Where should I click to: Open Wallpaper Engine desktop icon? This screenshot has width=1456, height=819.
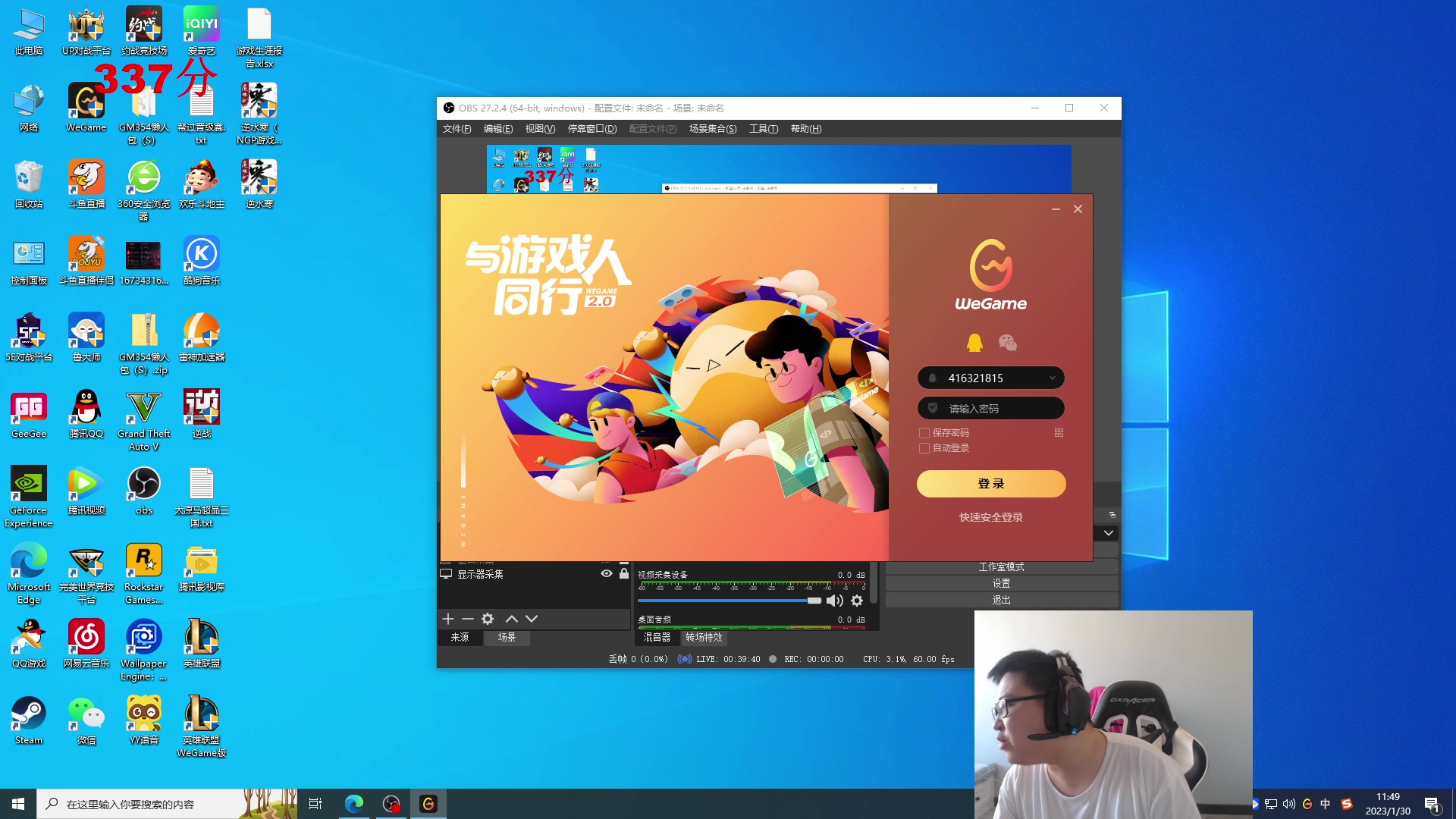pos(144,651)
